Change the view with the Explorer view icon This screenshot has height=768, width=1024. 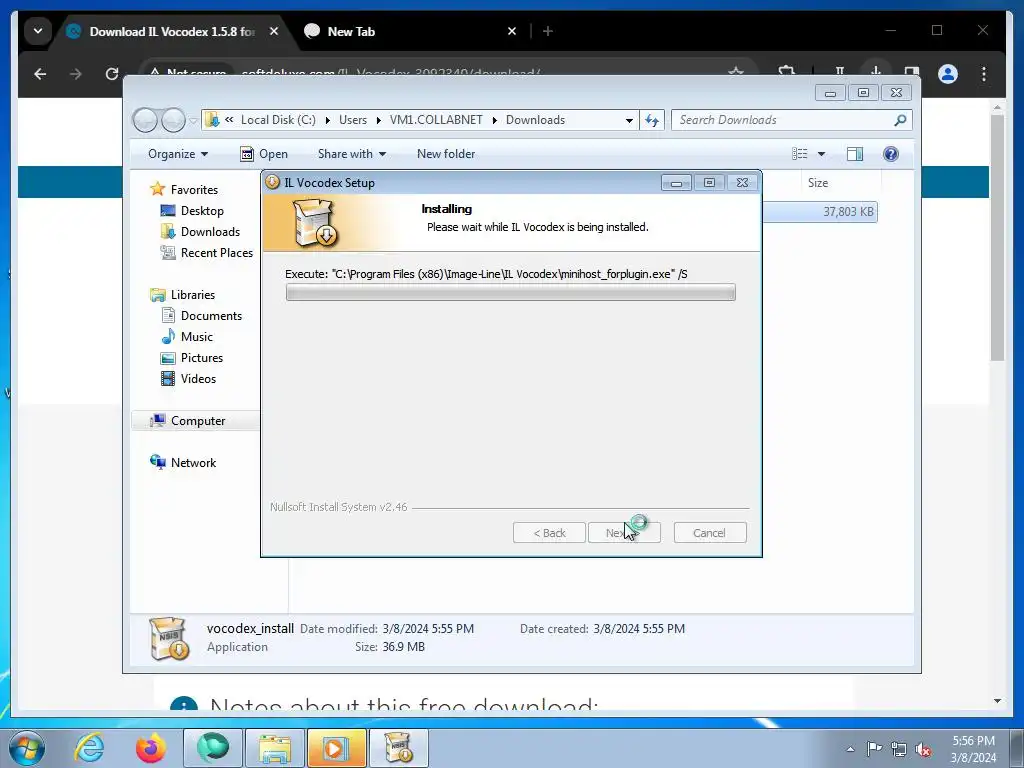point(799,153)
